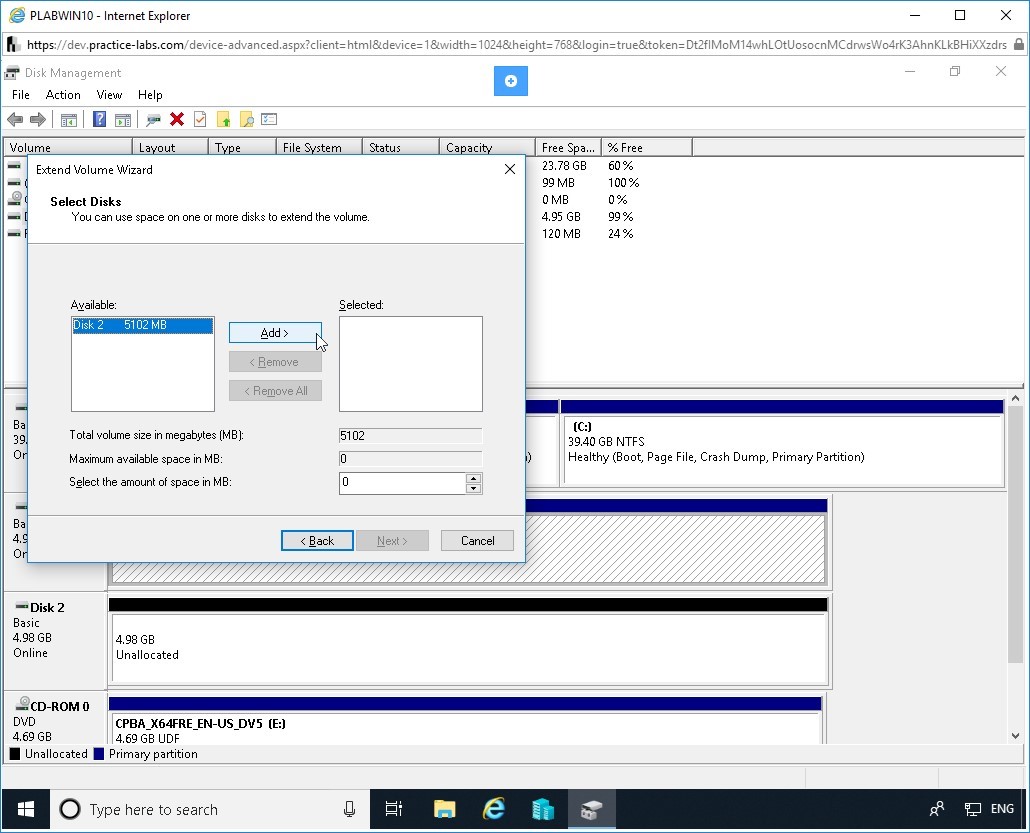
Task: Toggle Show/Hide Action Pane toolbar icon
Action: coord(123,120)
